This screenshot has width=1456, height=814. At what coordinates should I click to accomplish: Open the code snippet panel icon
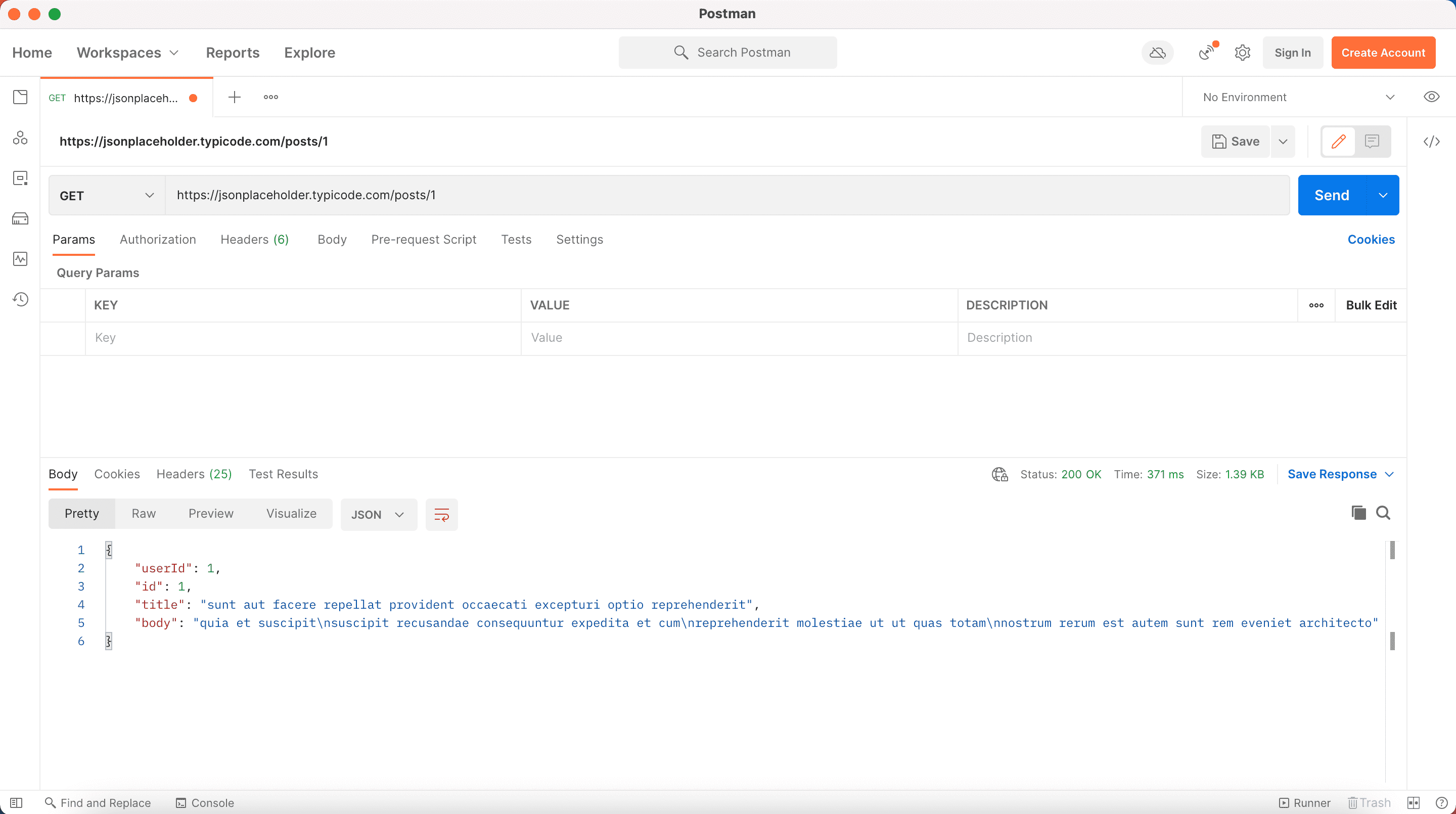[x=1431, y=142]
